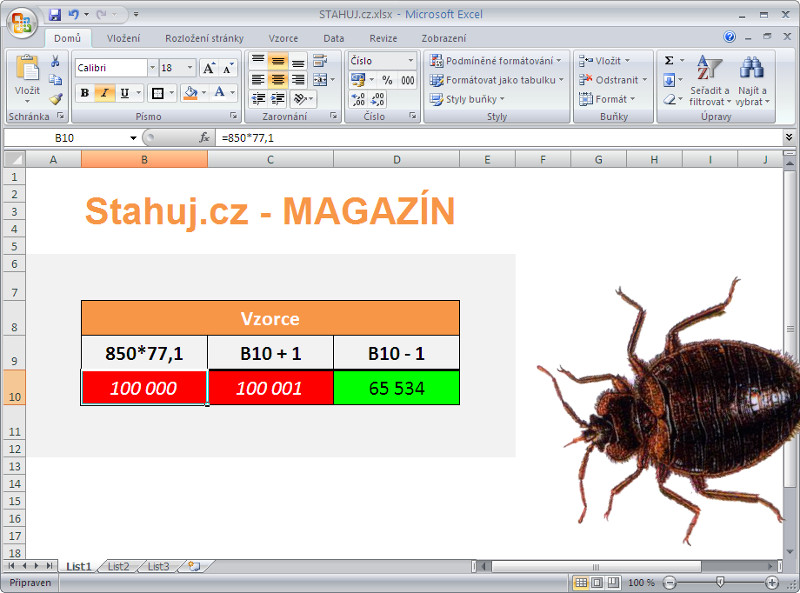Center text horizontally

point(278,80)
